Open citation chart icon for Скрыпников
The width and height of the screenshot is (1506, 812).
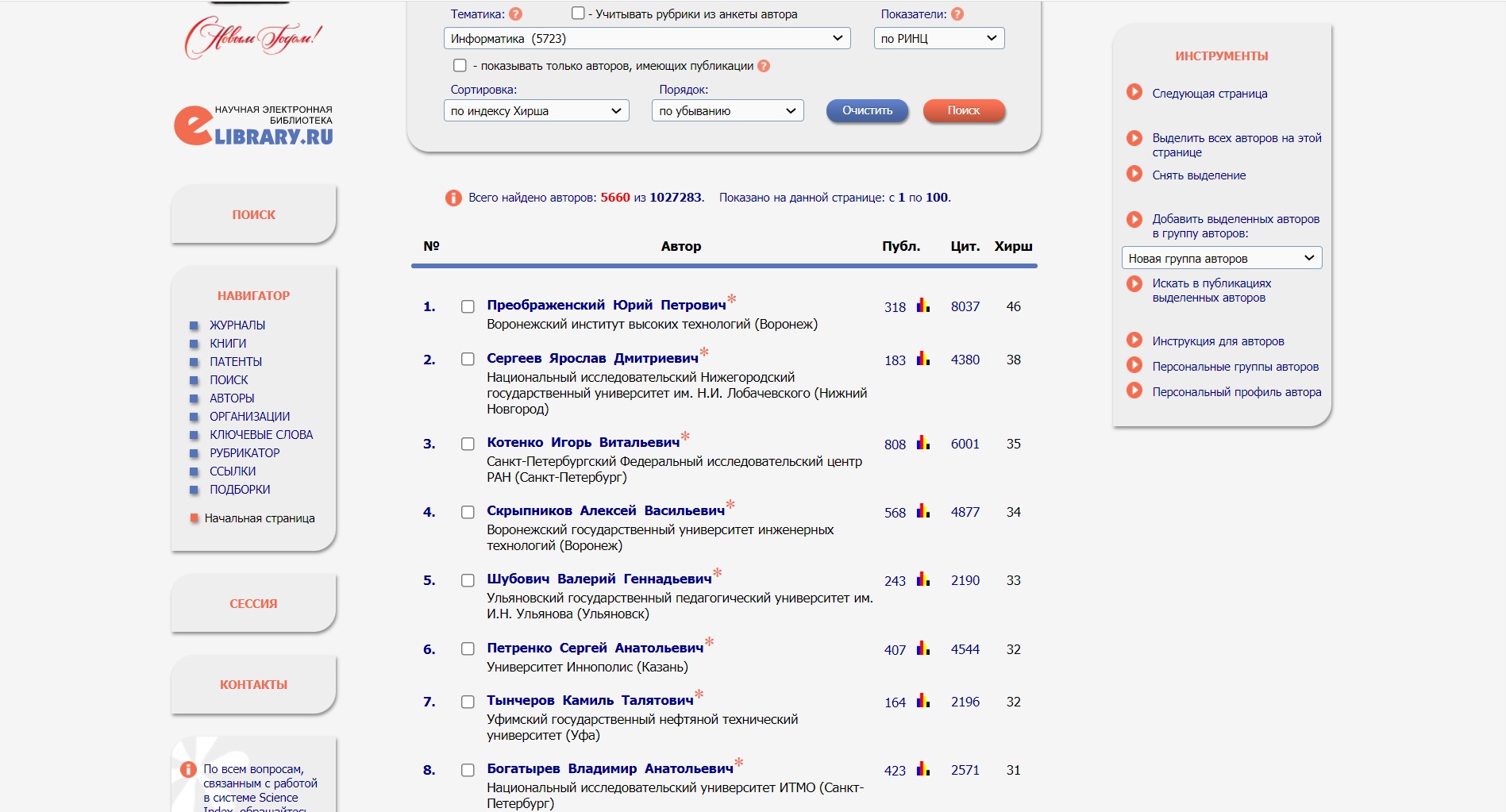pyautogui.click(x=923, y=511)
